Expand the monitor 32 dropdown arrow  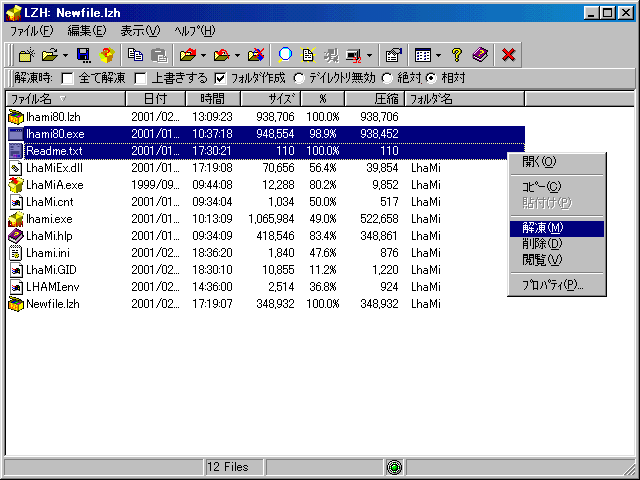369,55
